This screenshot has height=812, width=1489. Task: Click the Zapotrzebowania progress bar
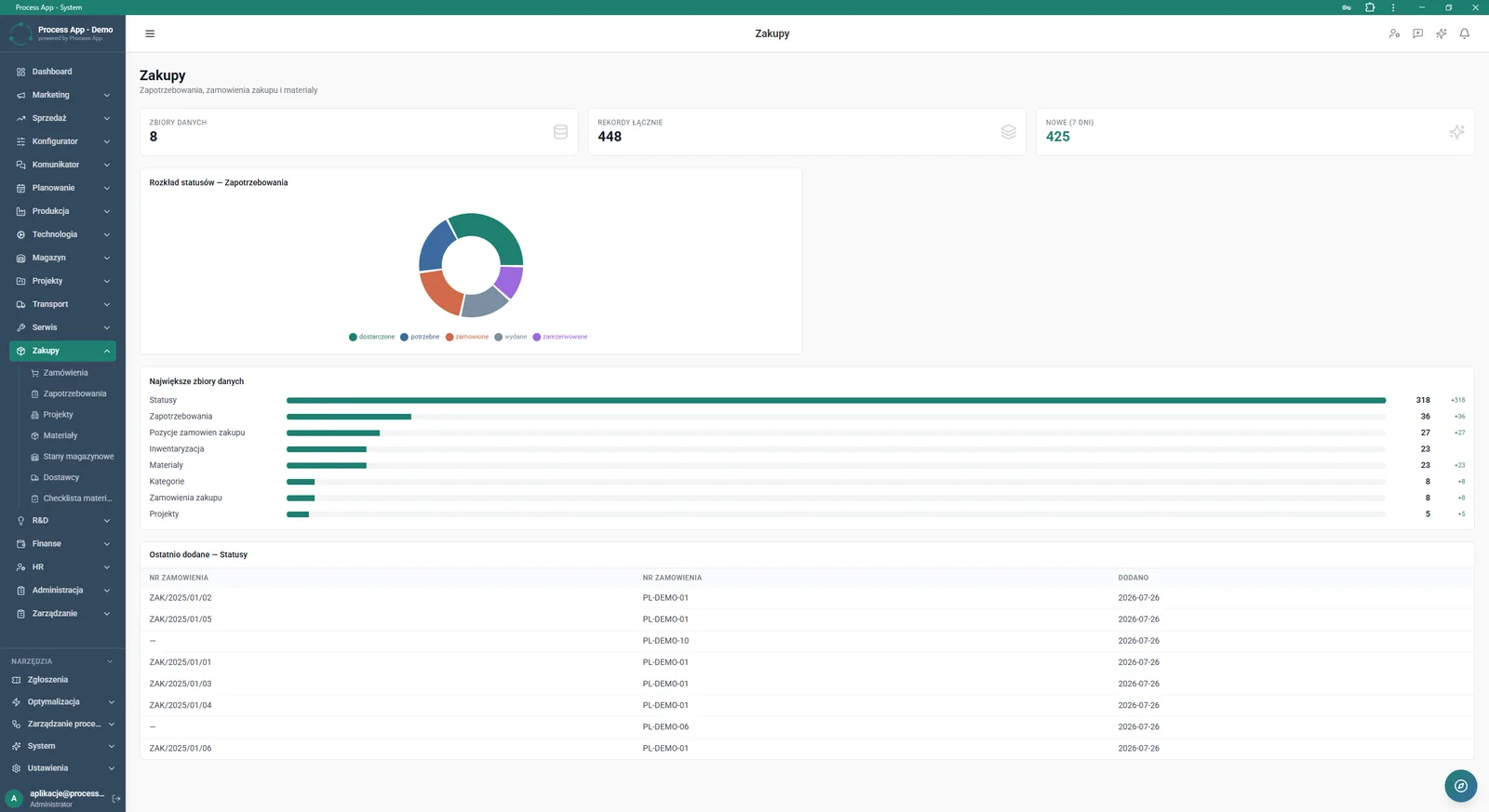(x=836, y=417)
